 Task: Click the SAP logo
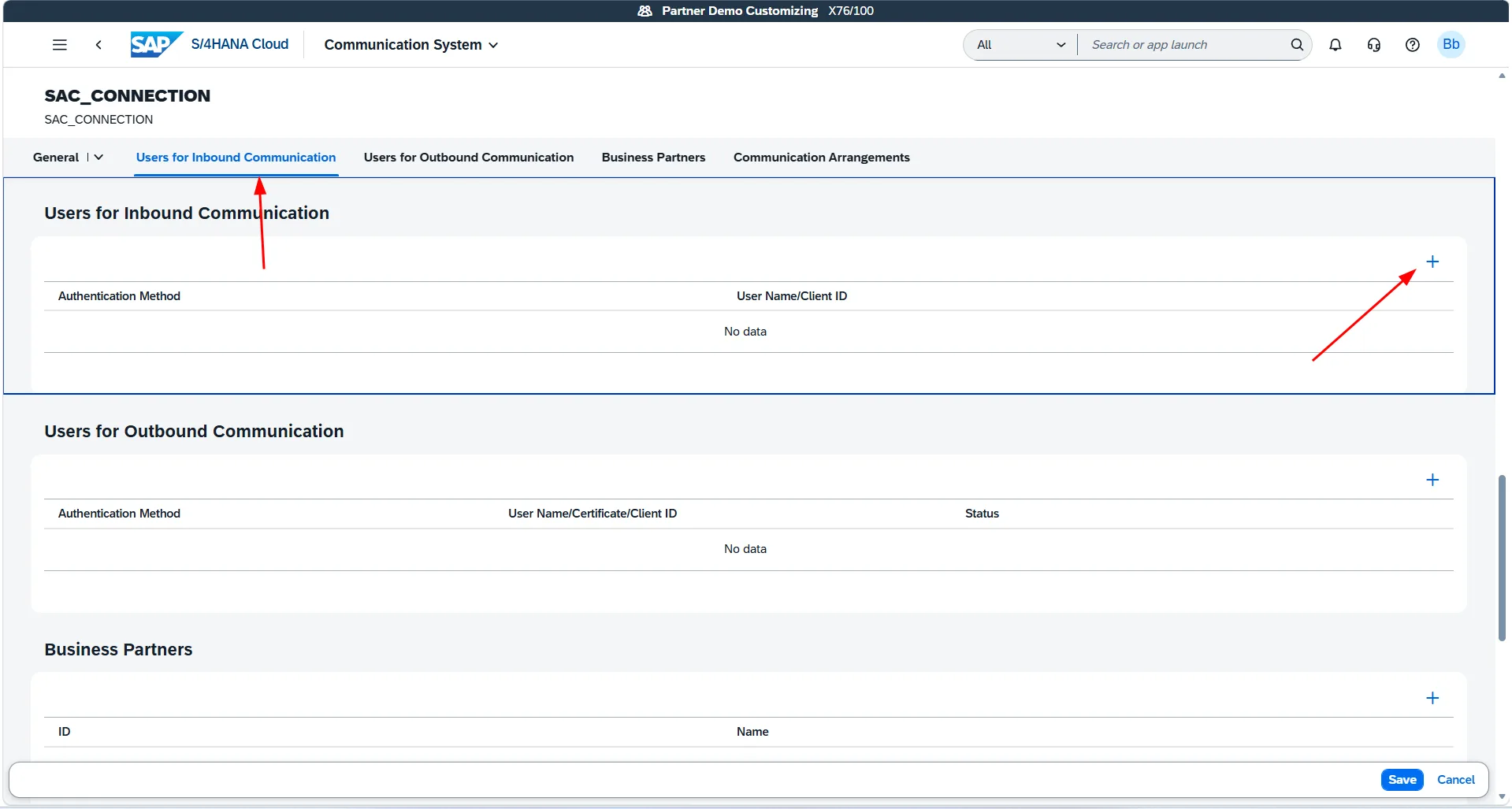click(x=157, y=44)
